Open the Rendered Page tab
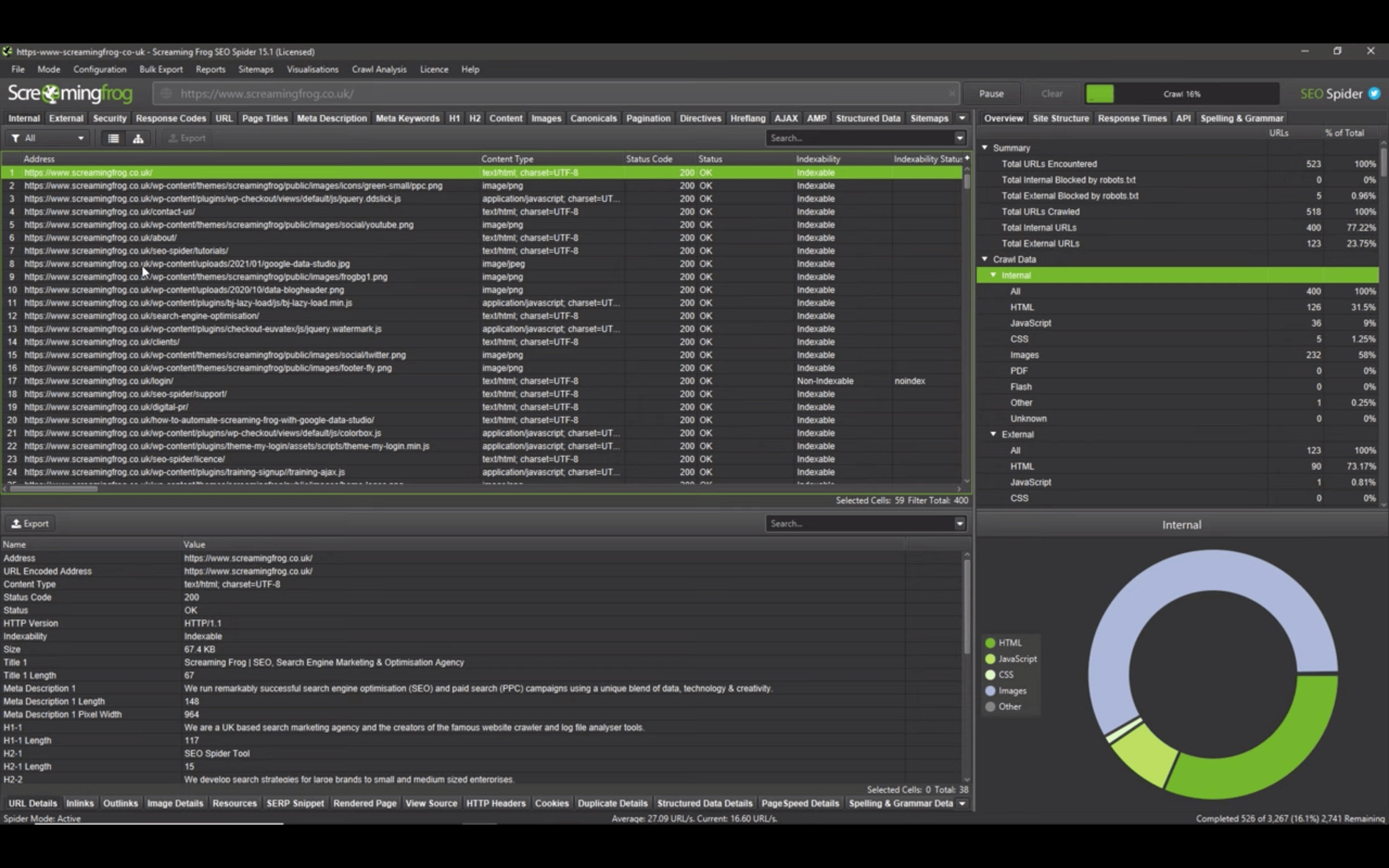 [x=365, y=803]
